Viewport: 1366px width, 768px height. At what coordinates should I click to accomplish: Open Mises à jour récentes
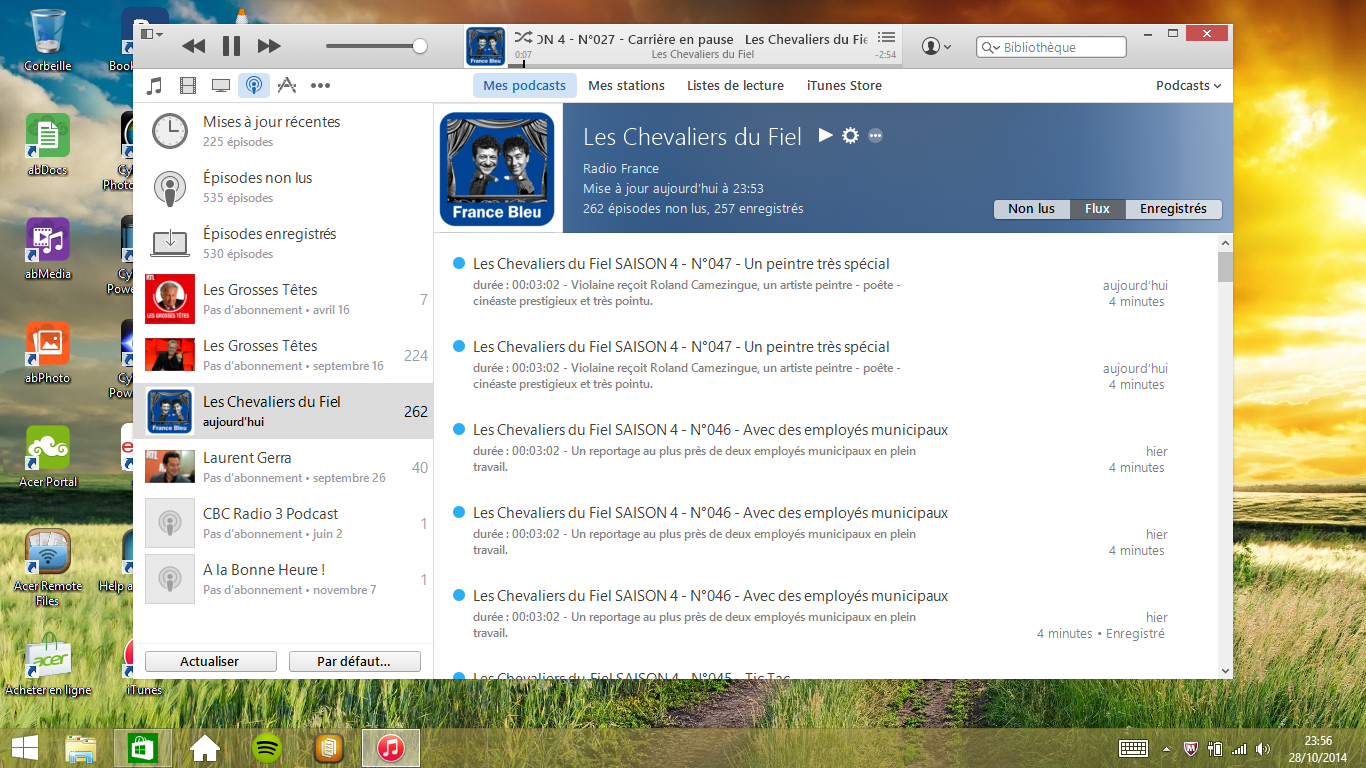(x=283, y=131)
